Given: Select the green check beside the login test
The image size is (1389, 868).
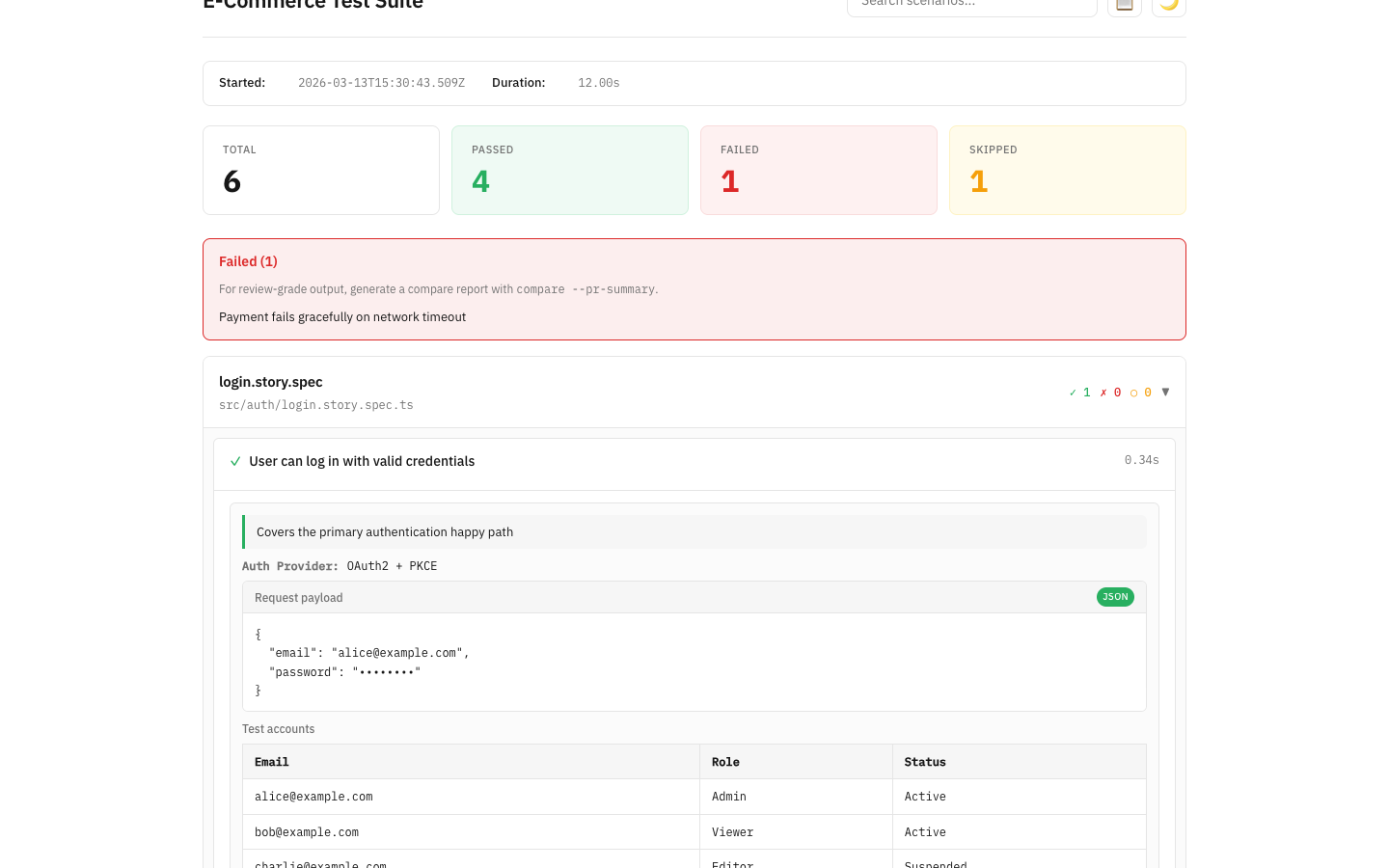Looking at the screenshot, I should coord(235,461).
